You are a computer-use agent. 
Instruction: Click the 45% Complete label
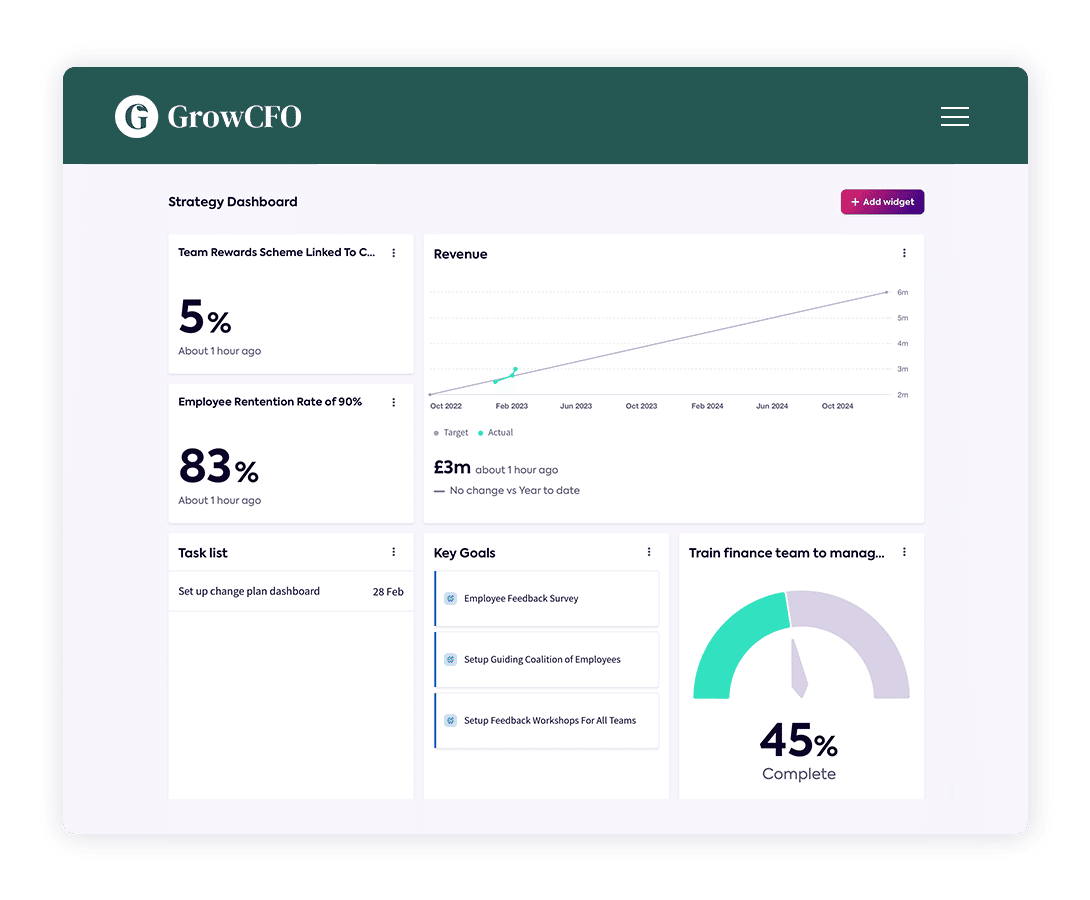[799, 751]
